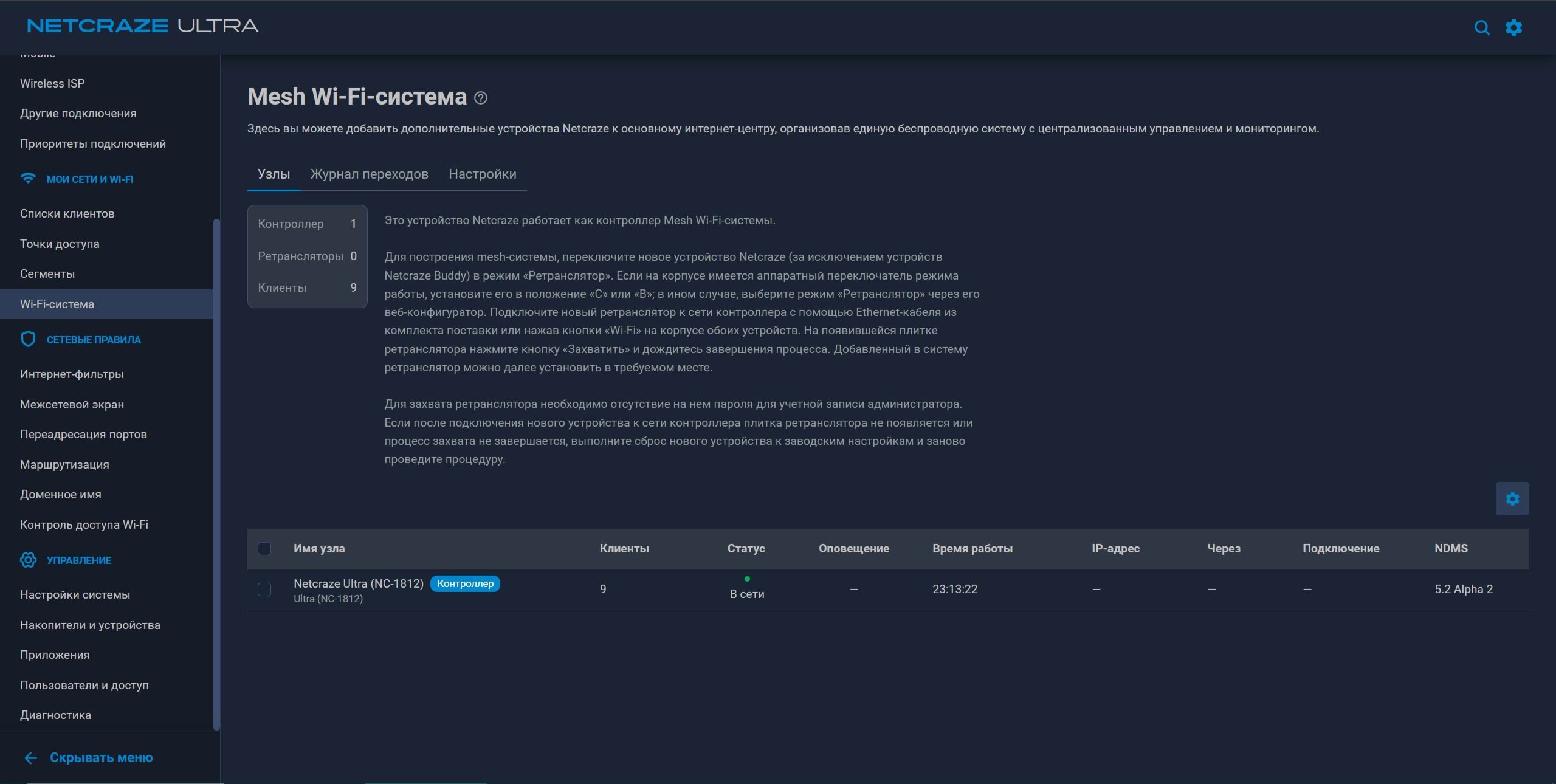Screen dimensions: 1556x784
Task: Toggle the select-all checkbox in table header
Action: coord(264,549)
